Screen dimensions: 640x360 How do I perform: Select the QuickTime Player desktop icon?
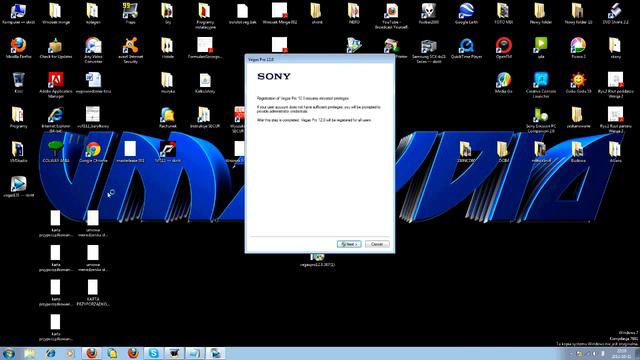click(x=466, y=48)
